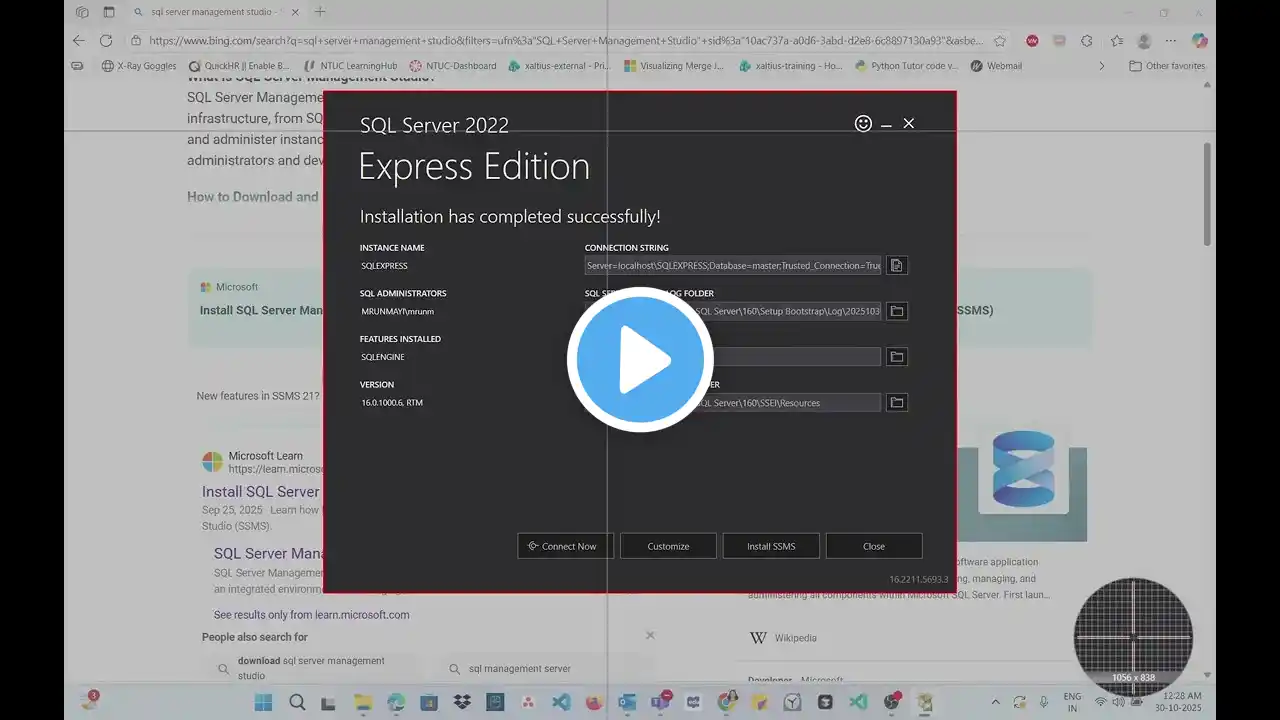Open the Copilot icon in Edge
This screenshot has width=1280, height=720.
[x=1200, y=41]
